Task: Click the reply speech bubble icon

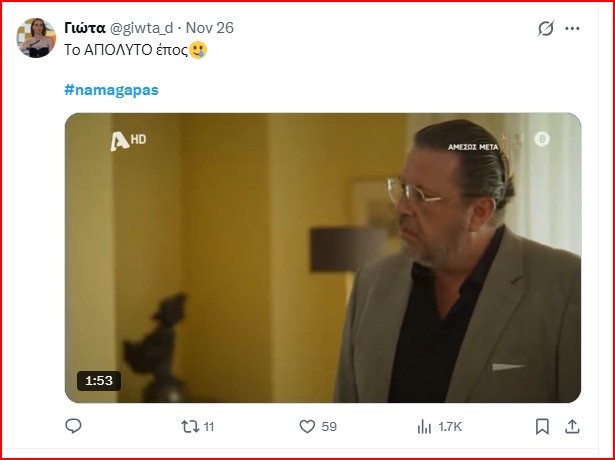Action: [73, 426]
